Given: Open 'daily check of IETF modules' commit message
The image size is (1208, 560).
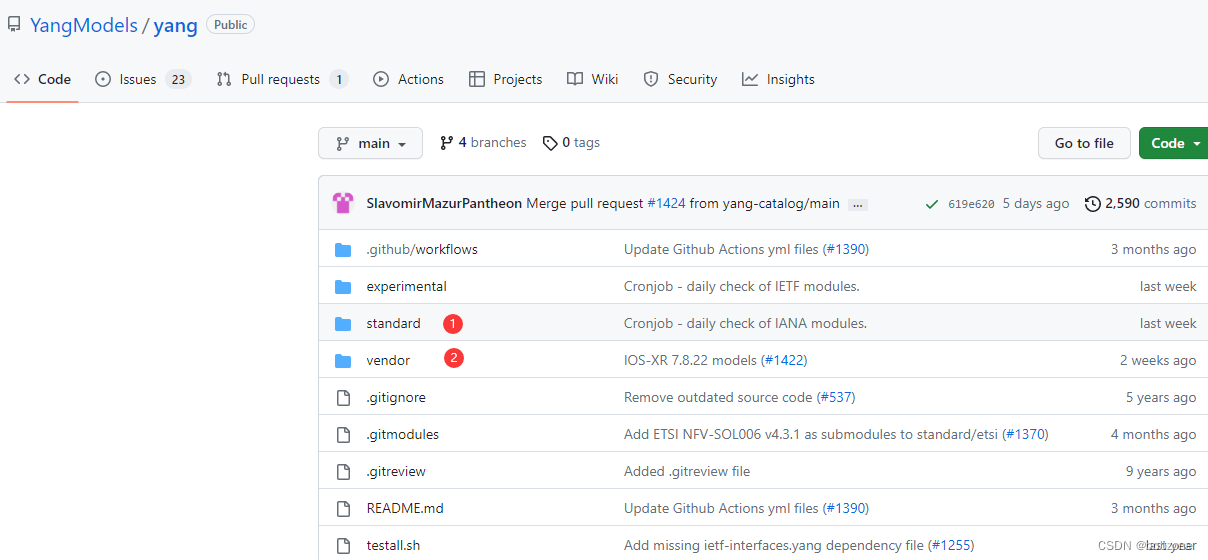Looking at the screenshot, I should [x=742, y=286].
